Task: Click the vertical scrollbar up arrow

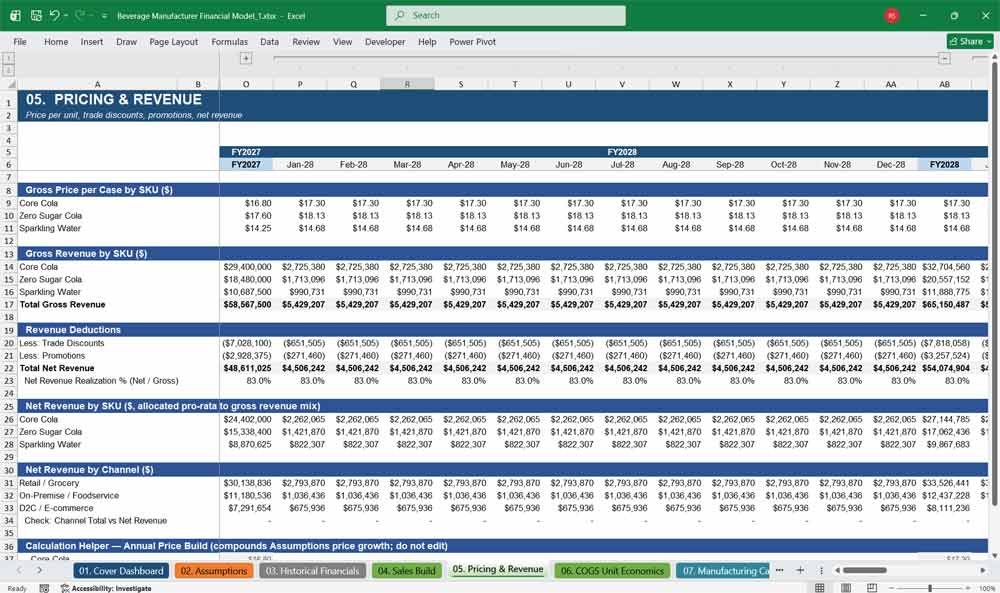Action: (x=994, y=57)
